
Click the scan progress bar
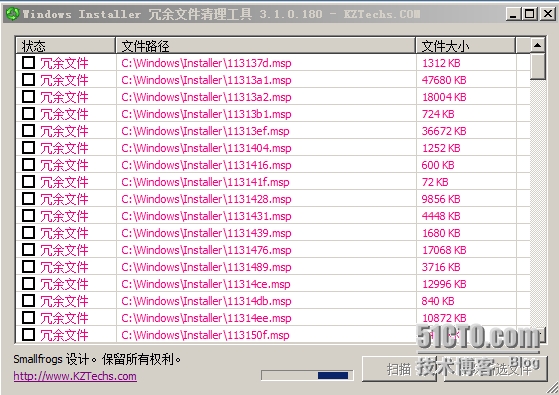click(x=307, y=375)
